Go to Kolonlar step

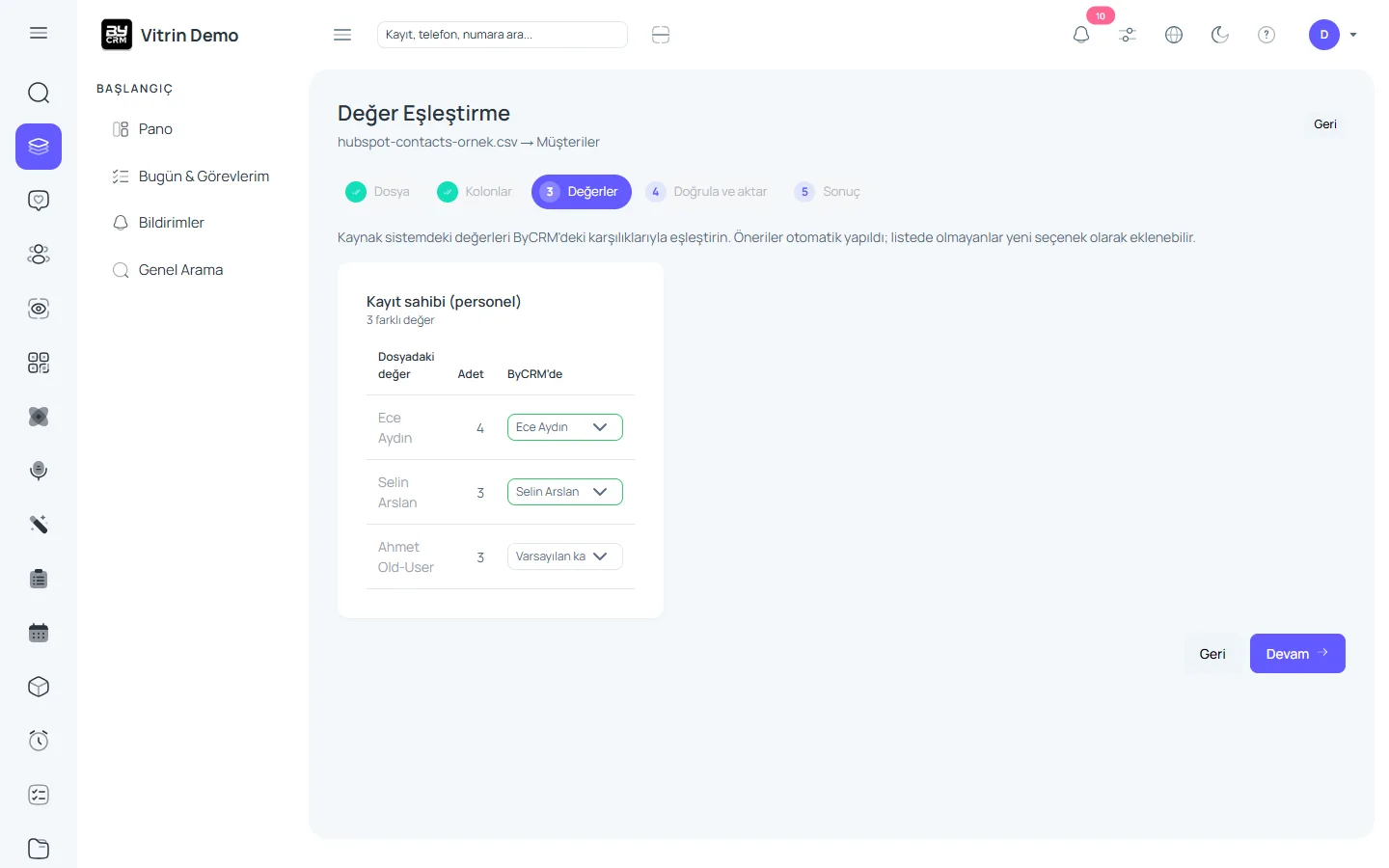475,192
